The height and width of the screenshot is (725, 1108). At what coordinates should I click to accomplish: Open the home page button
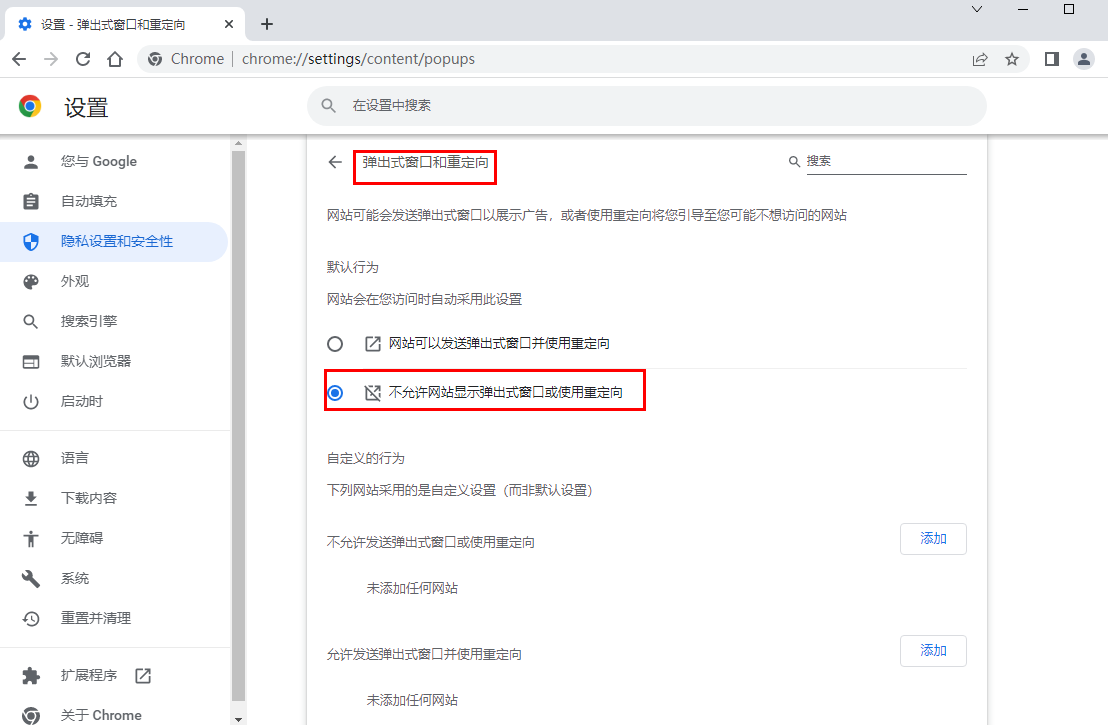coord(114,59)
